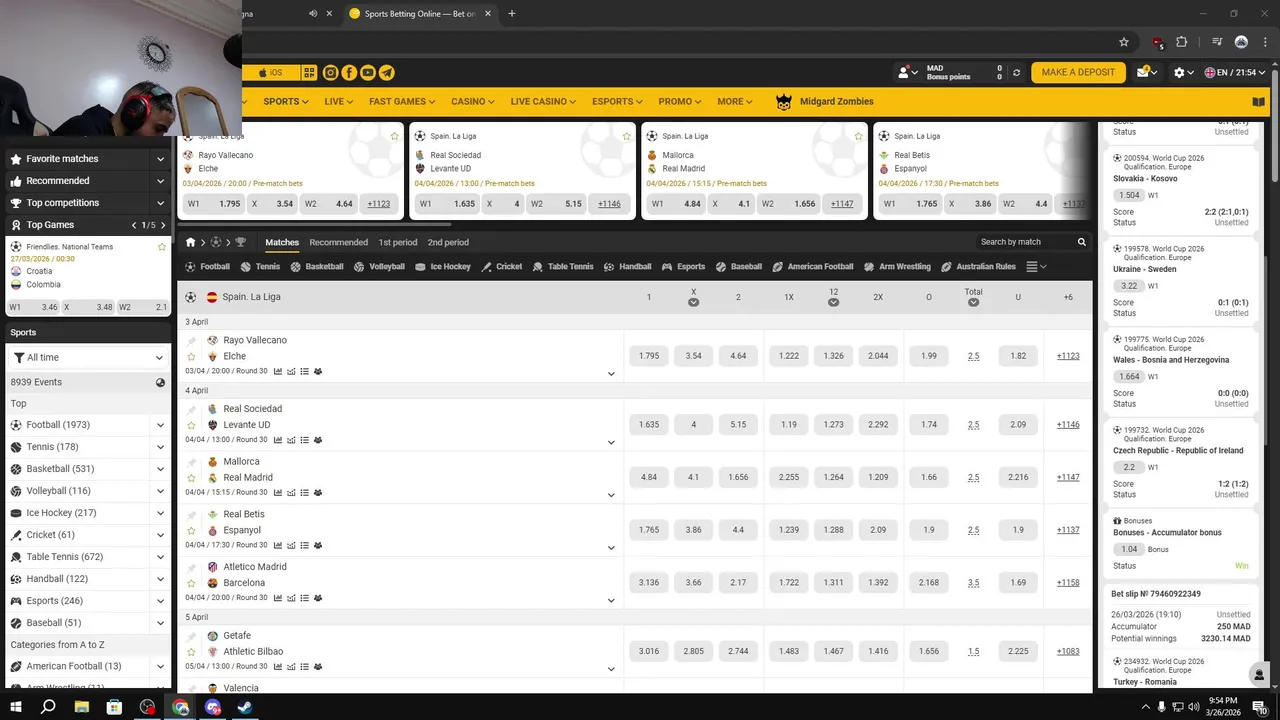Viewport: 1280px width, 720px height.
Task: Open +1147 markets for Mallorca vs Real Madrid
Action: [x=1068, y=478]
